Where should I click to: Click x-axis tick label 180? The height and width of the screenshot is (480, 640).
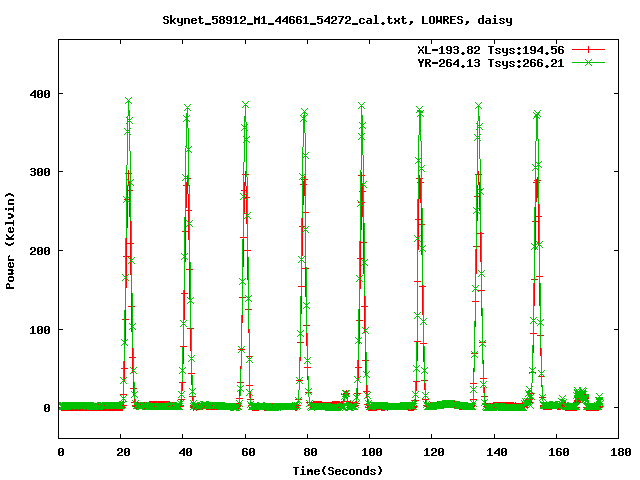(x=620, y=452)
